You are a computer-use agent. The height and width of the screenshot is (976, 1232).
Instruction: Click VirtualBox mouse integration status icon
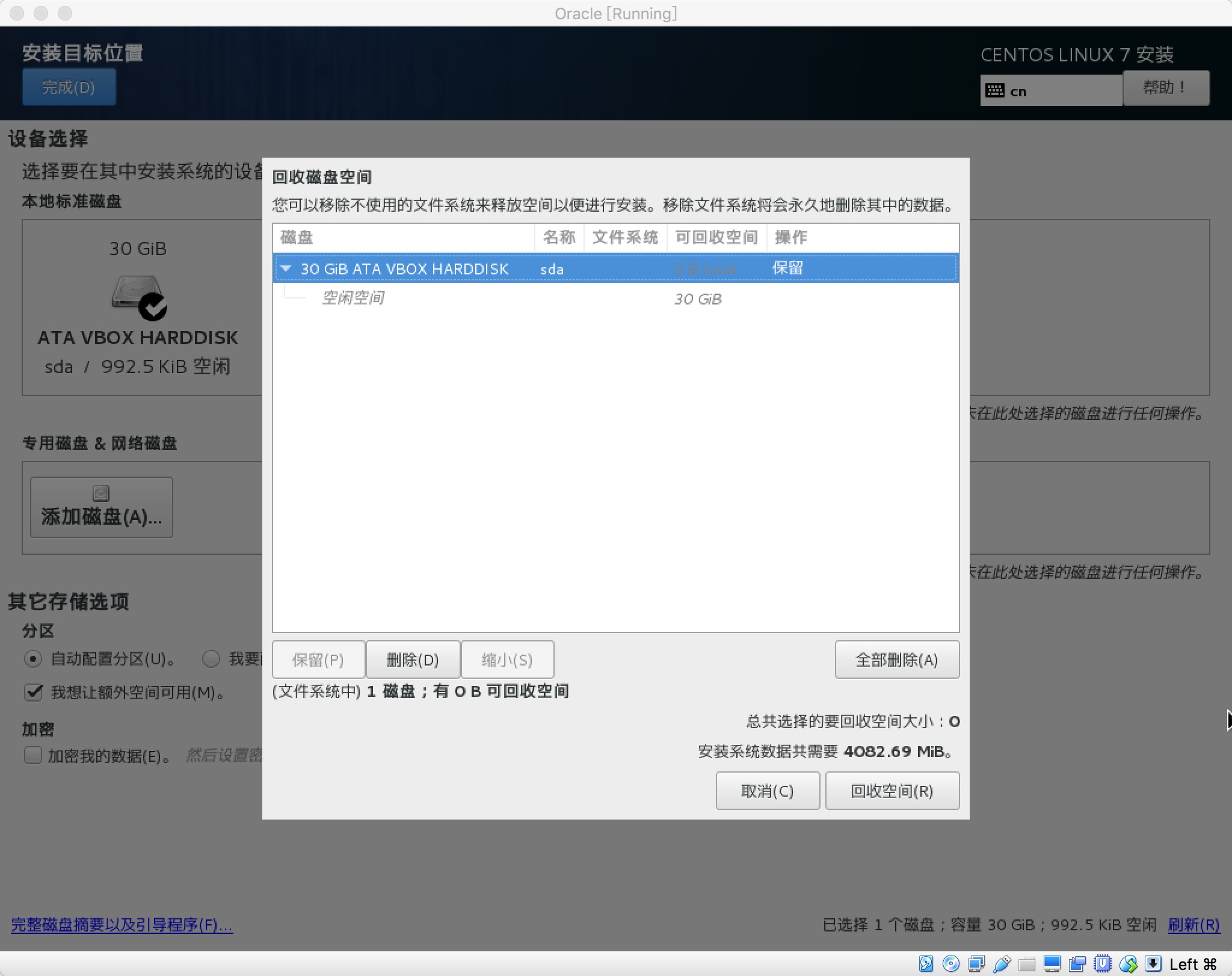tap(1128, 963)
